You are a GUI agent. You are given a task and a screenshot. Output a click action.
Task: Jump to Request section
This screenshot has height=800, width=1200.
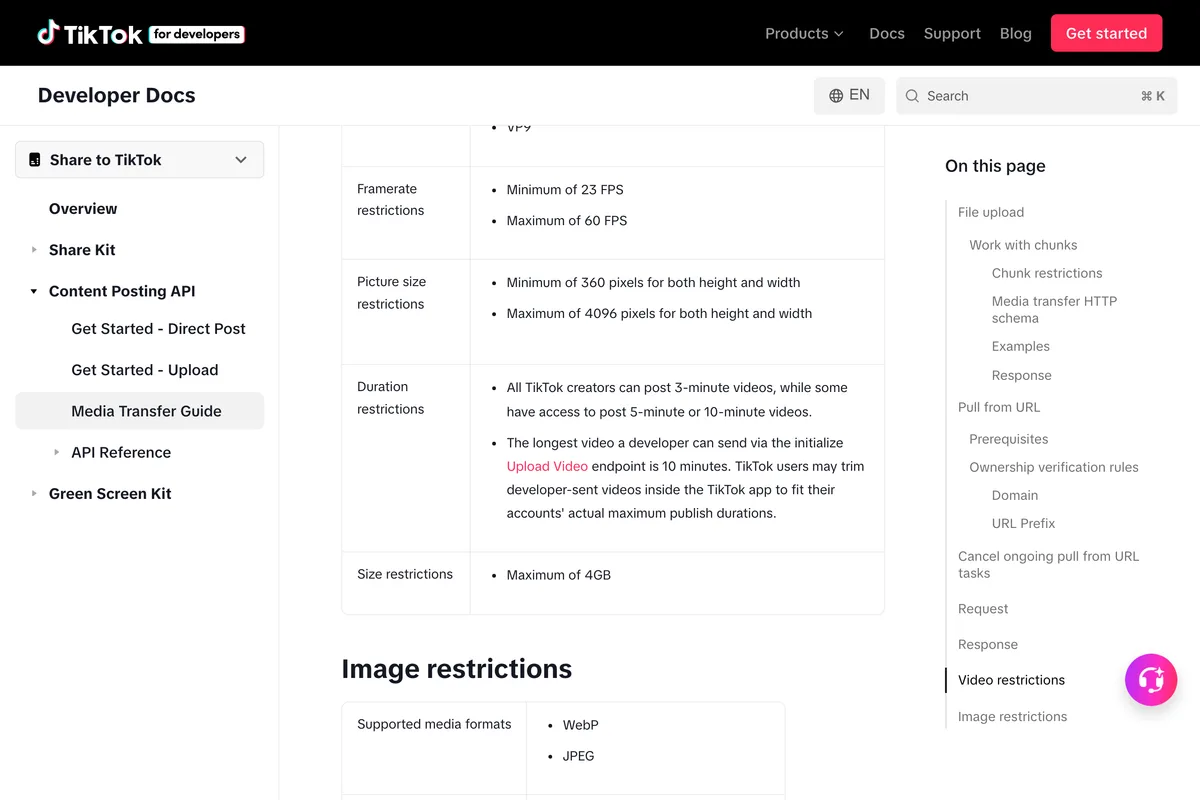[x=983, y=609]
